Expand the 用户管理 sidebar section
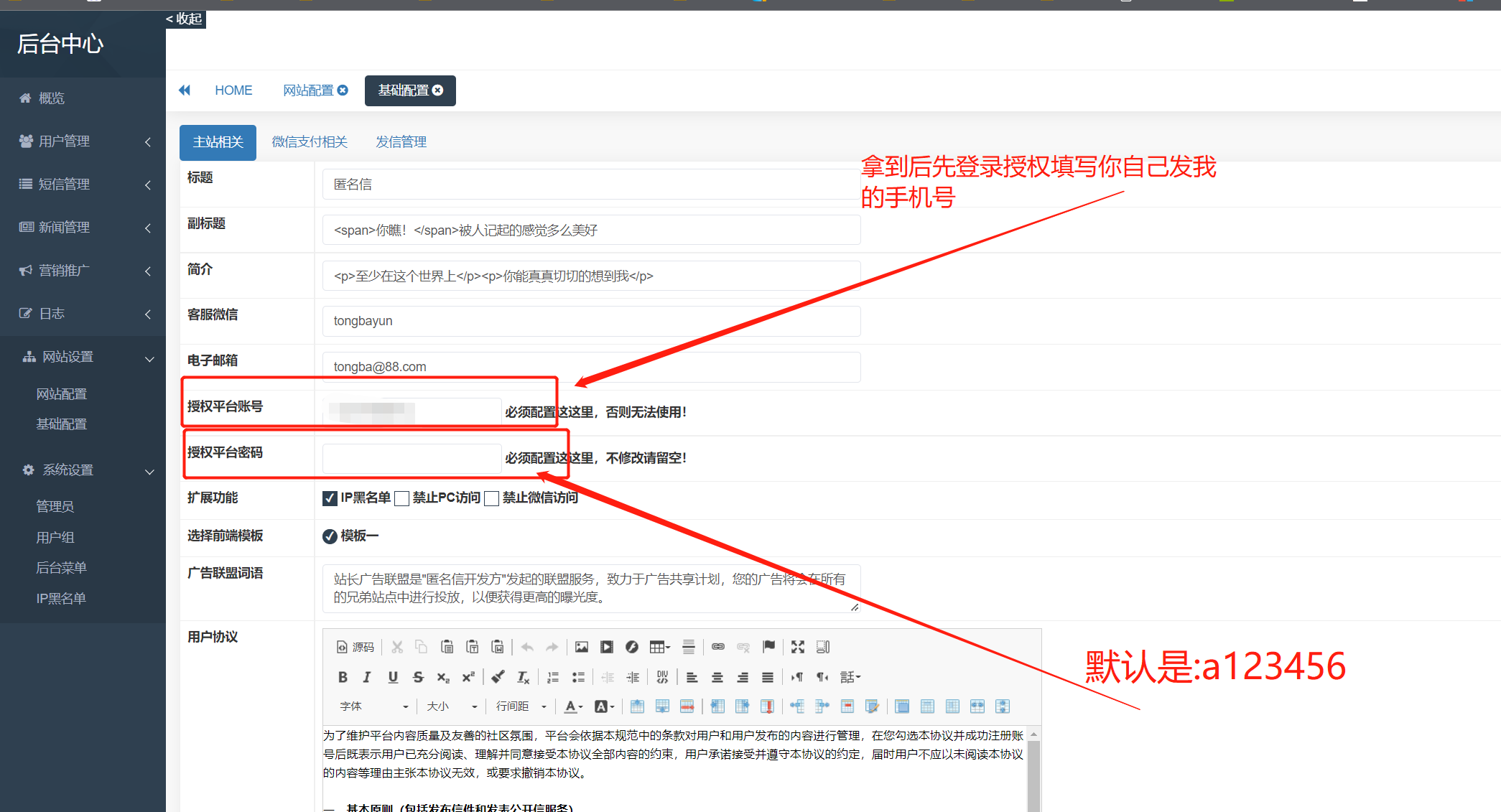 point(65,141)
